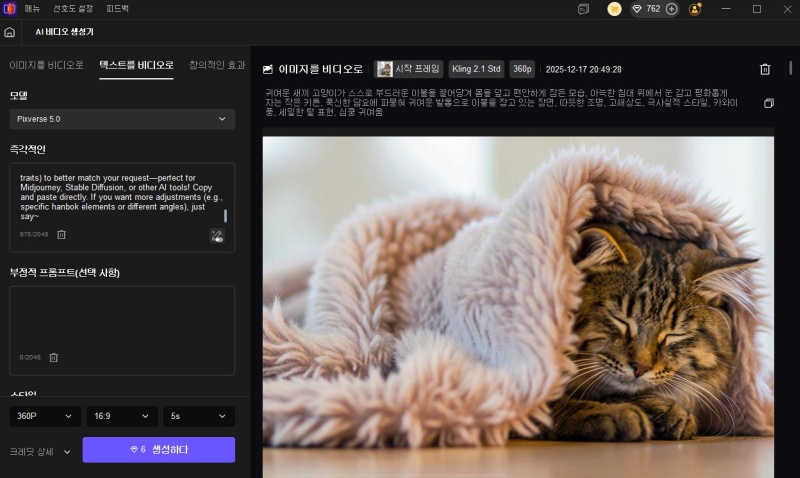Clear the prompt text with trash icon
The height and width of the screenshot is (478, 800).
tap(61, 234)
